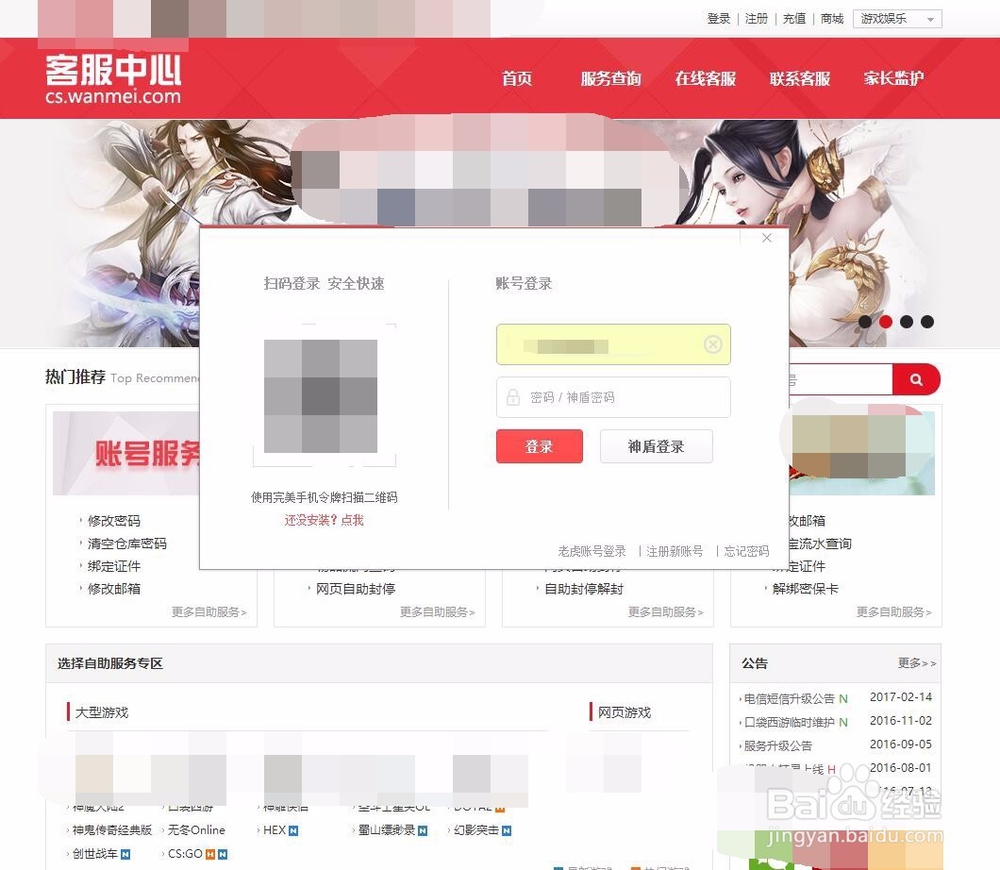Close the login dialog with the X icon
The height and width of the screenshot is (870, 1000).
pyautogui.click(x=766, y=238)
